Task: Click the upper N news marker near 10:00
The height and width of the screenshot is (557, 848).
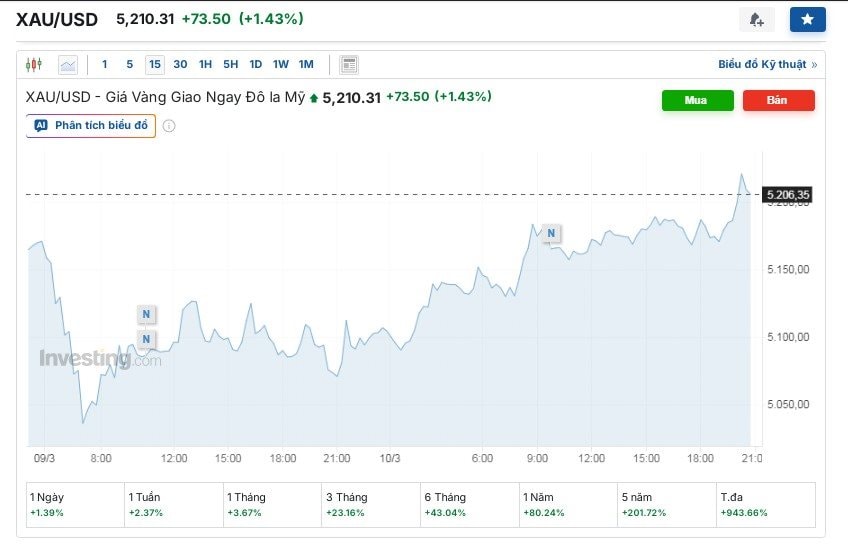Action: point(146,315)
